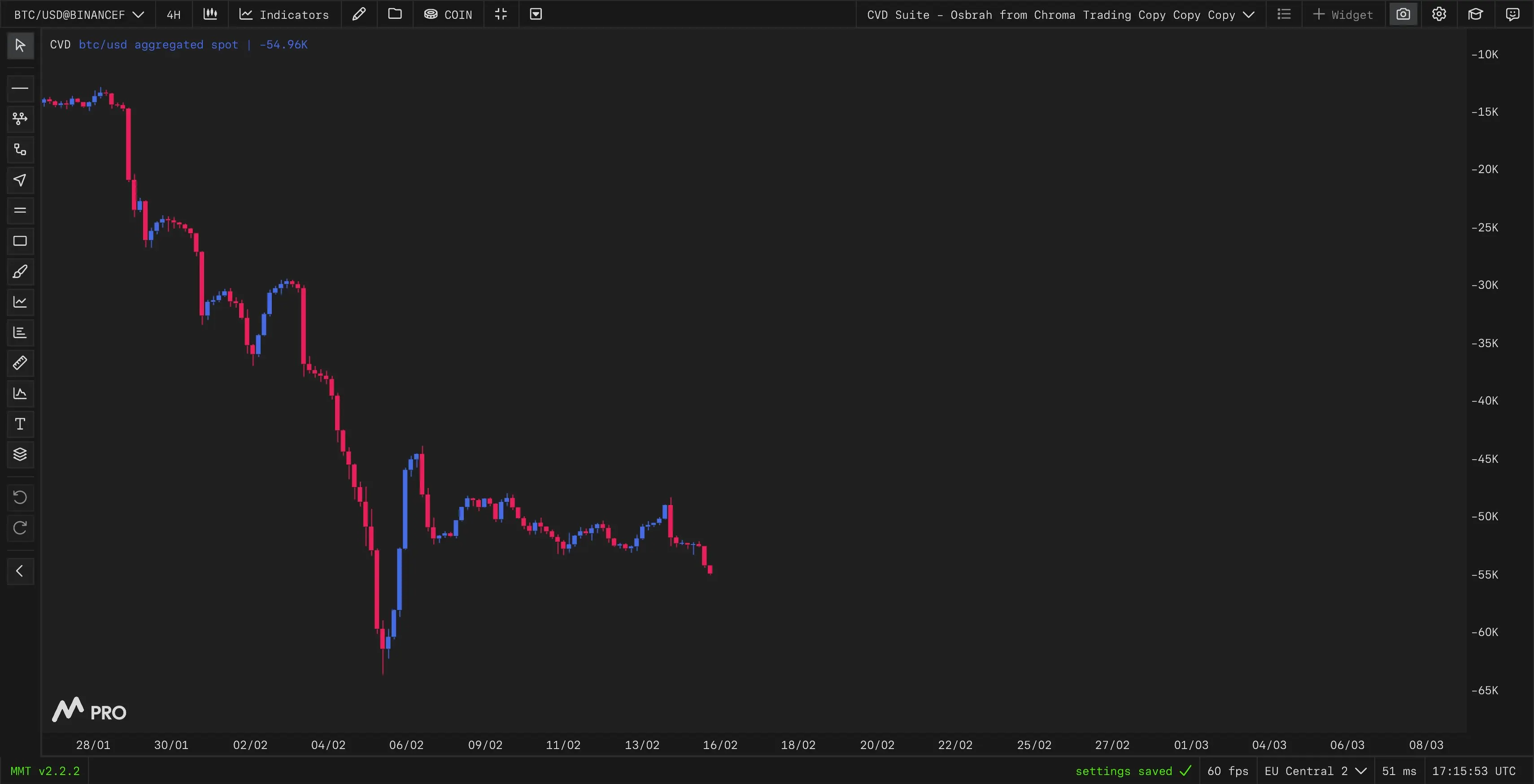This screenshot has height=784, width=1534.
Task: Change the 4H timeframe selector
Action: coord(173,14)
